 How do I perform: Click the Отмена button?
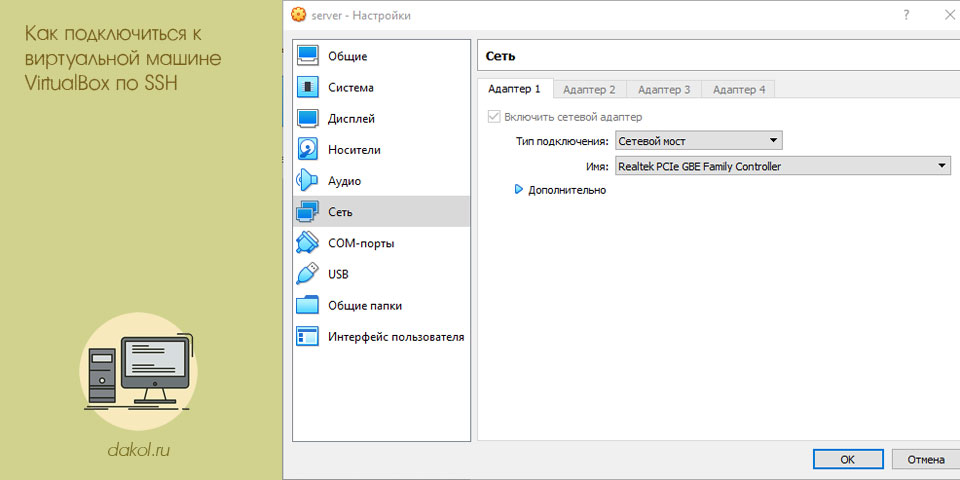click(926, 459)
